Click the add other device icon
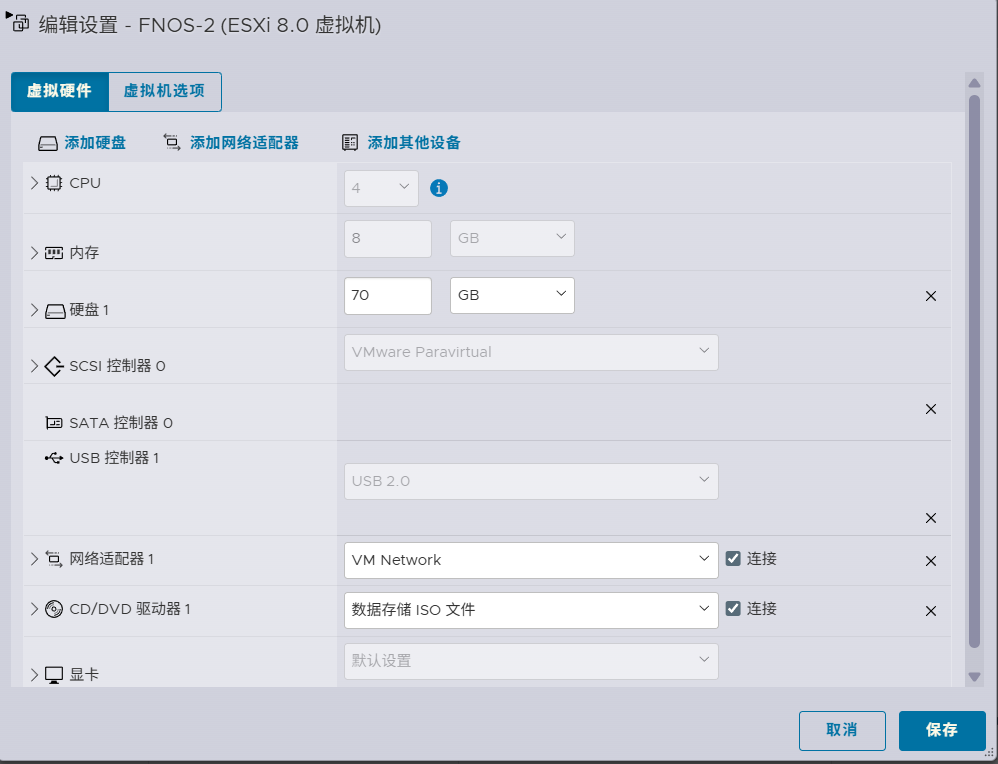The image size is (998, 764). tap(350, 143)
